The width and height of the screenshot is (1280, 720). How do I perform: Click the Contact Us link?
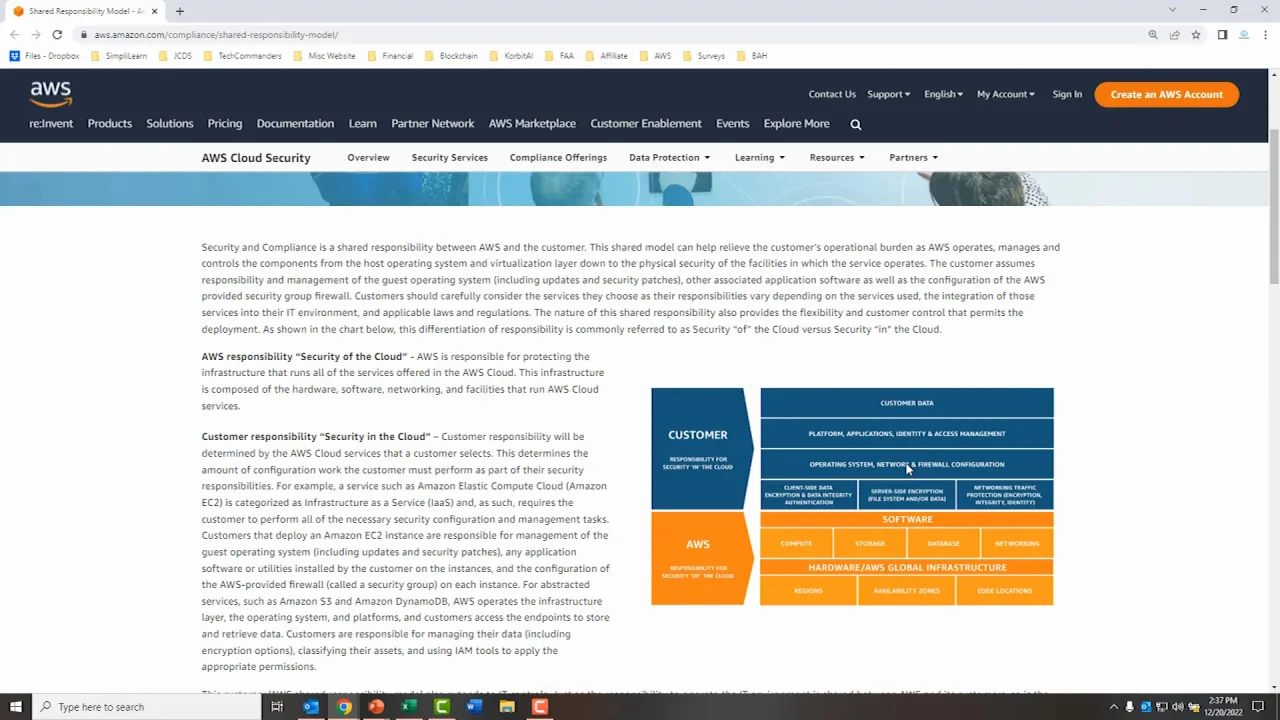832,94
